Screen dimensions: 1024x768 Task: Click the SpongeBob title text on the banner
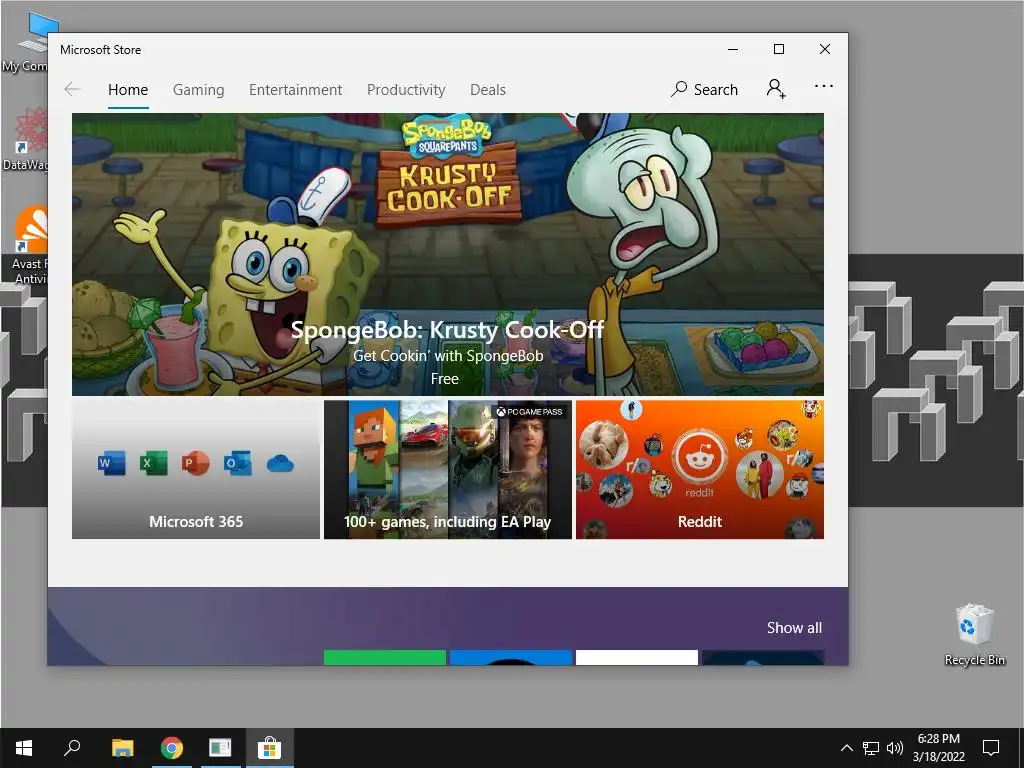coord(447,330)
